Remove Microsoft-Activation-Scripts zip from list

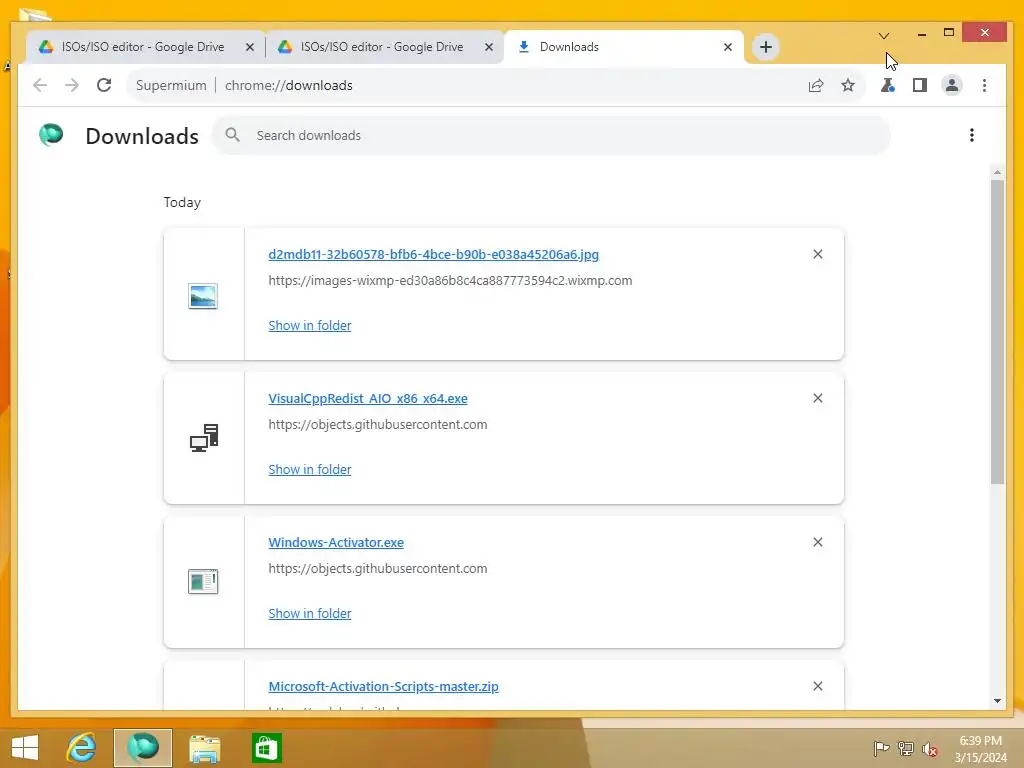click(818, 686)
